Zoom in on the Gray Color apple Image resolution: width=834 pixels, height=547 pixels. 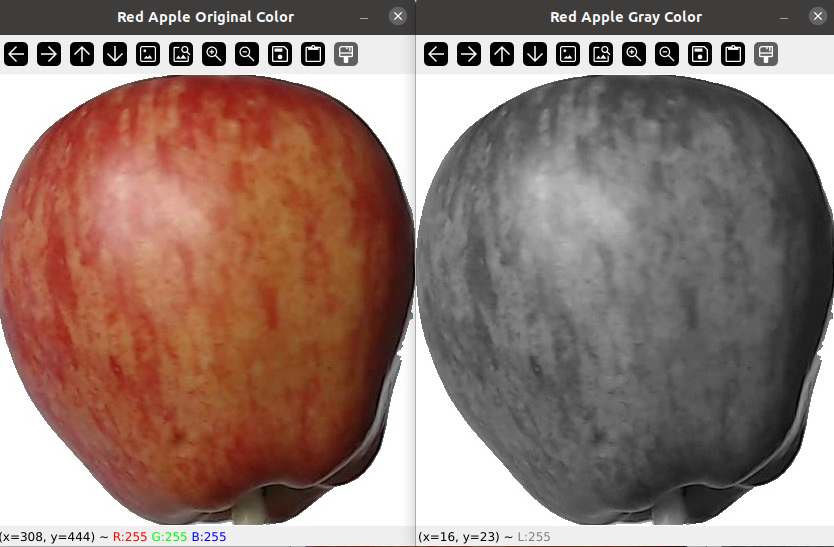[x=634, y=54]
